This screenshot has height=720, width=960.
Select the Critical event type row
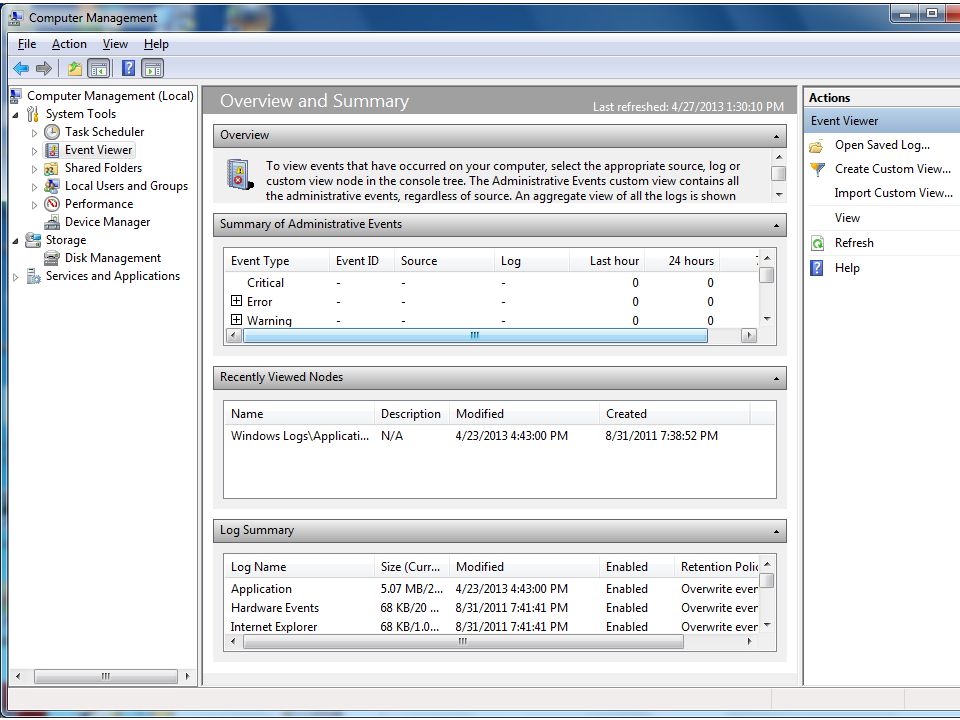(492, 283)
